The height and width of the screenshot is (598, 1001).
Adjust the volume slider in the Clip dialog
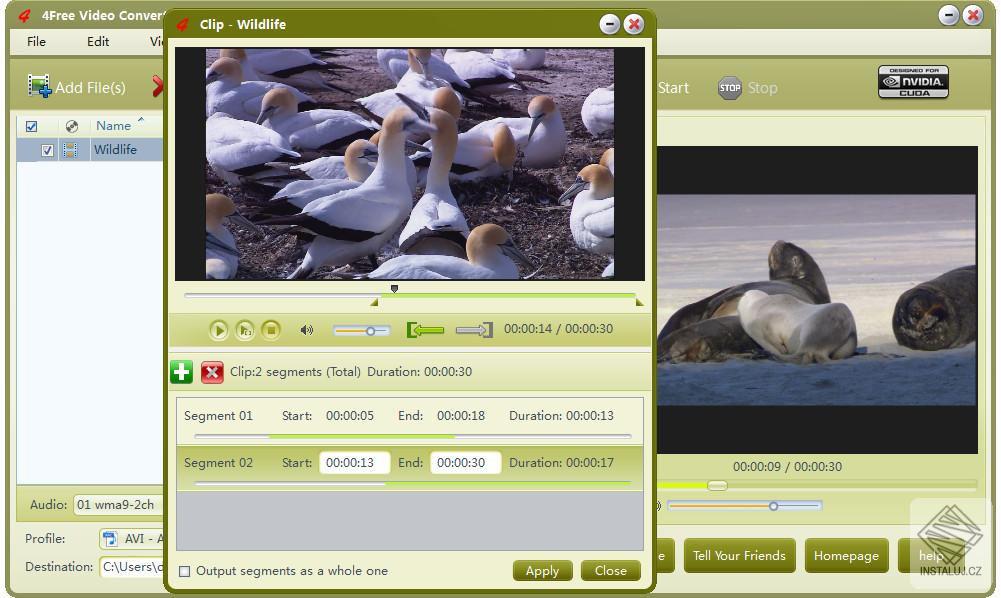coord(372,330)
